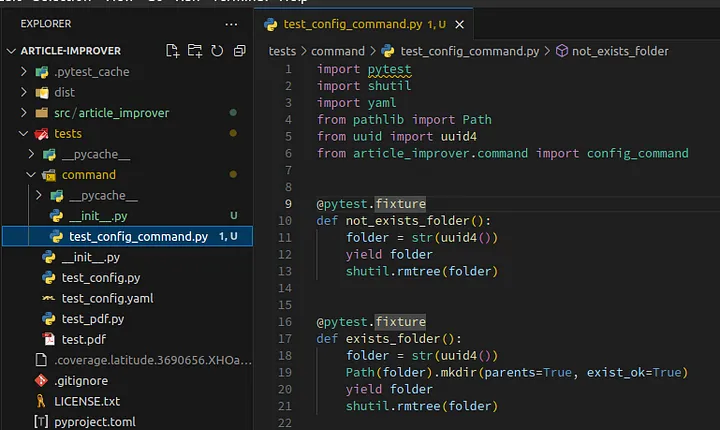This screenshot has height=430, width=720.
Task: Expand __pycache__ folder under tests
Action: coord(31,154)
